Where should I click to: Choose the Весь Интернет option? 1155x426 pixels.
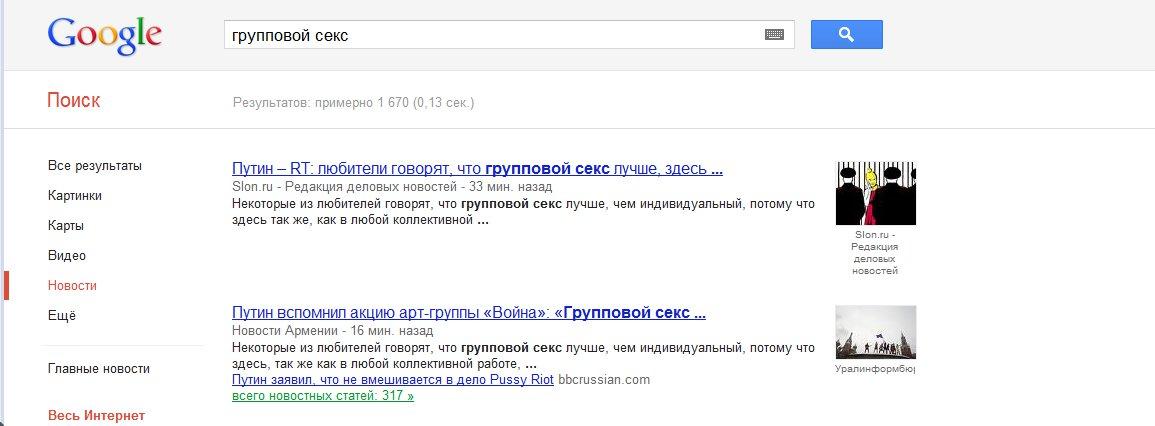pos(96,416)
